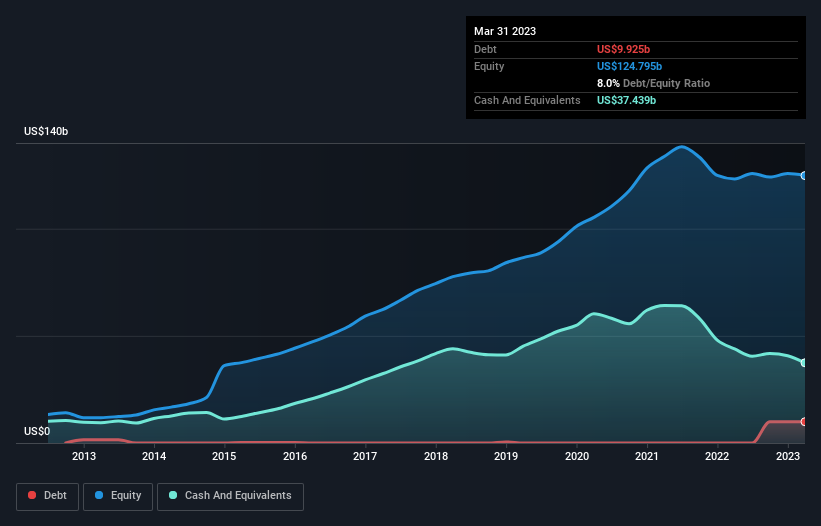Toggle the Debt legend button
This screenshot has width=821, height=526.
pos(48,496)
